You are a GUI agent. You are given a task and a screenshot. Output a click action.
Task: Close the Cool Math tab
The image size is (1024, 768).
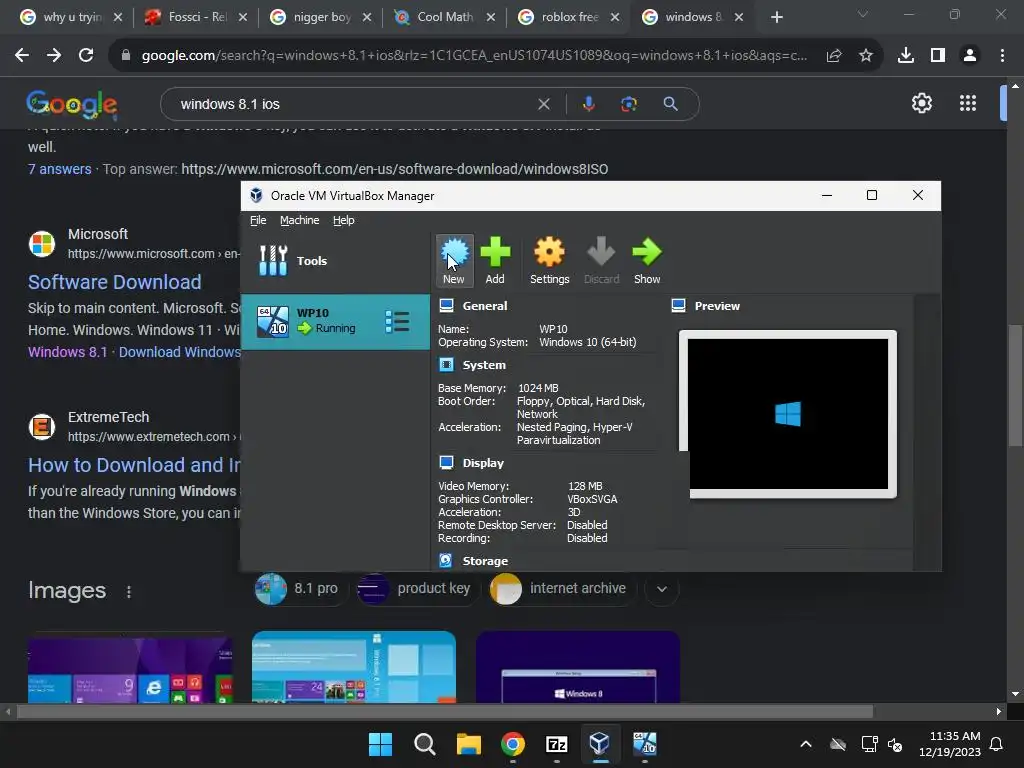490,17
